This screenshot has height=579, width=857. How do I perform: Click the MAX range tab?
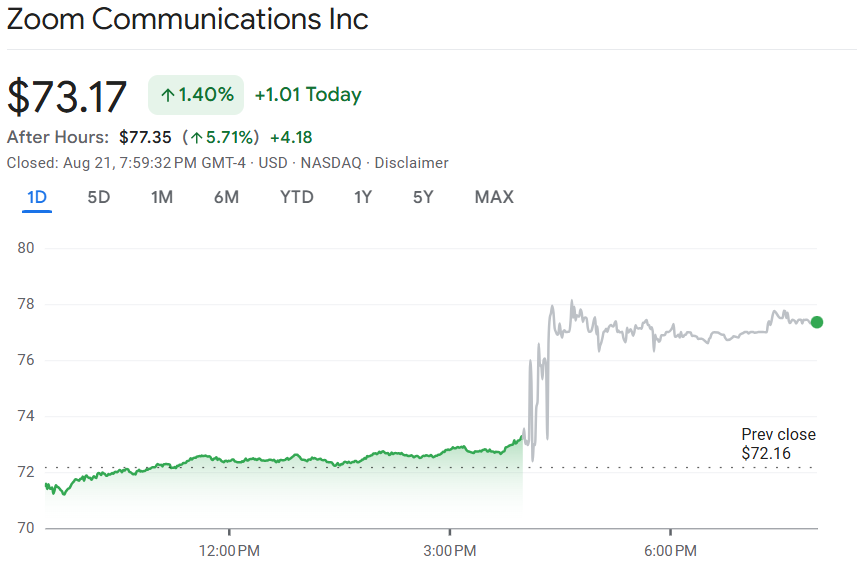click(x=494, y=197)
